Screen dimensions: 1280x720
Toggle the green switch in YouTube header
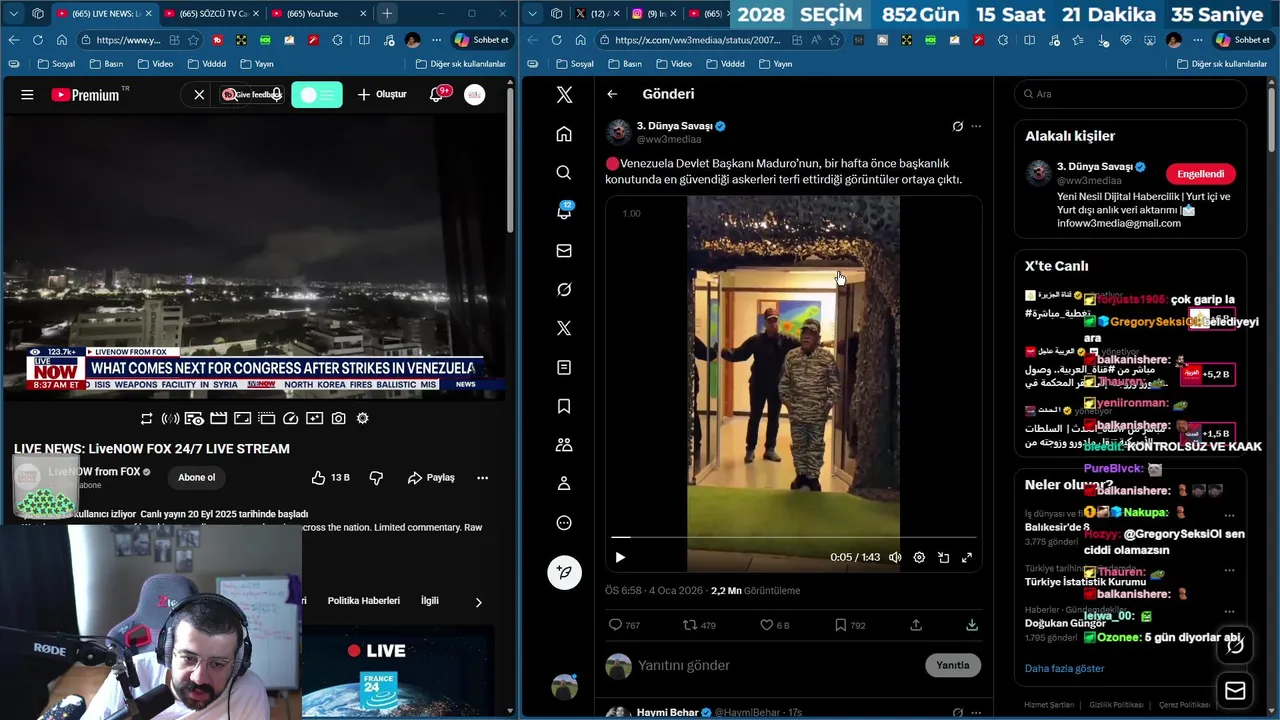[x=317, y=94]
